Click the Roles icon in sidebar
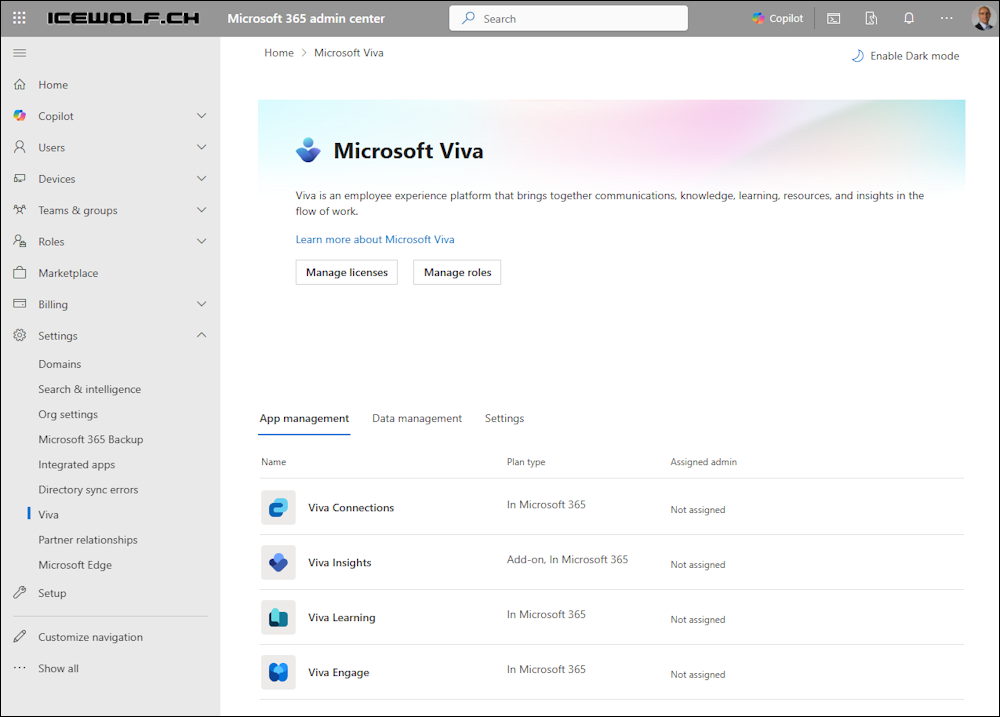1000x717 pixels. tap(20, 241)
